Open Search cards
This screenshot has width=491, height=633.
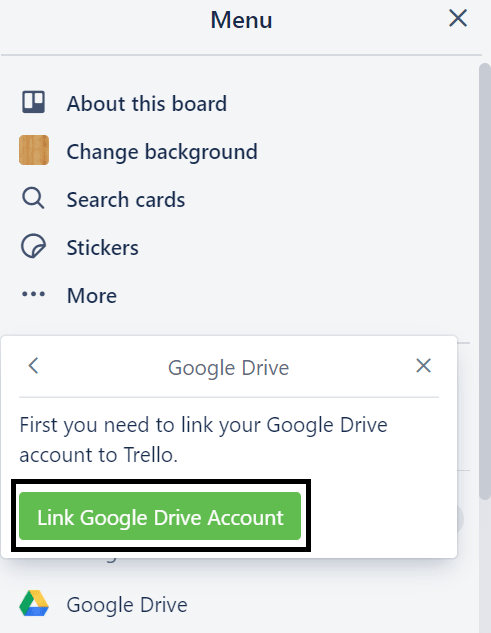point(126,200)
